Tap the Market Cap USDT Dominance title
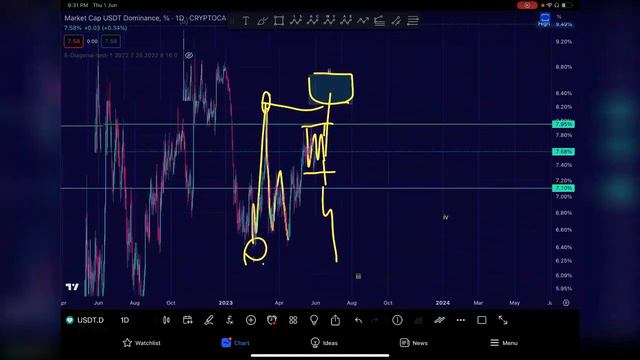 145,18
